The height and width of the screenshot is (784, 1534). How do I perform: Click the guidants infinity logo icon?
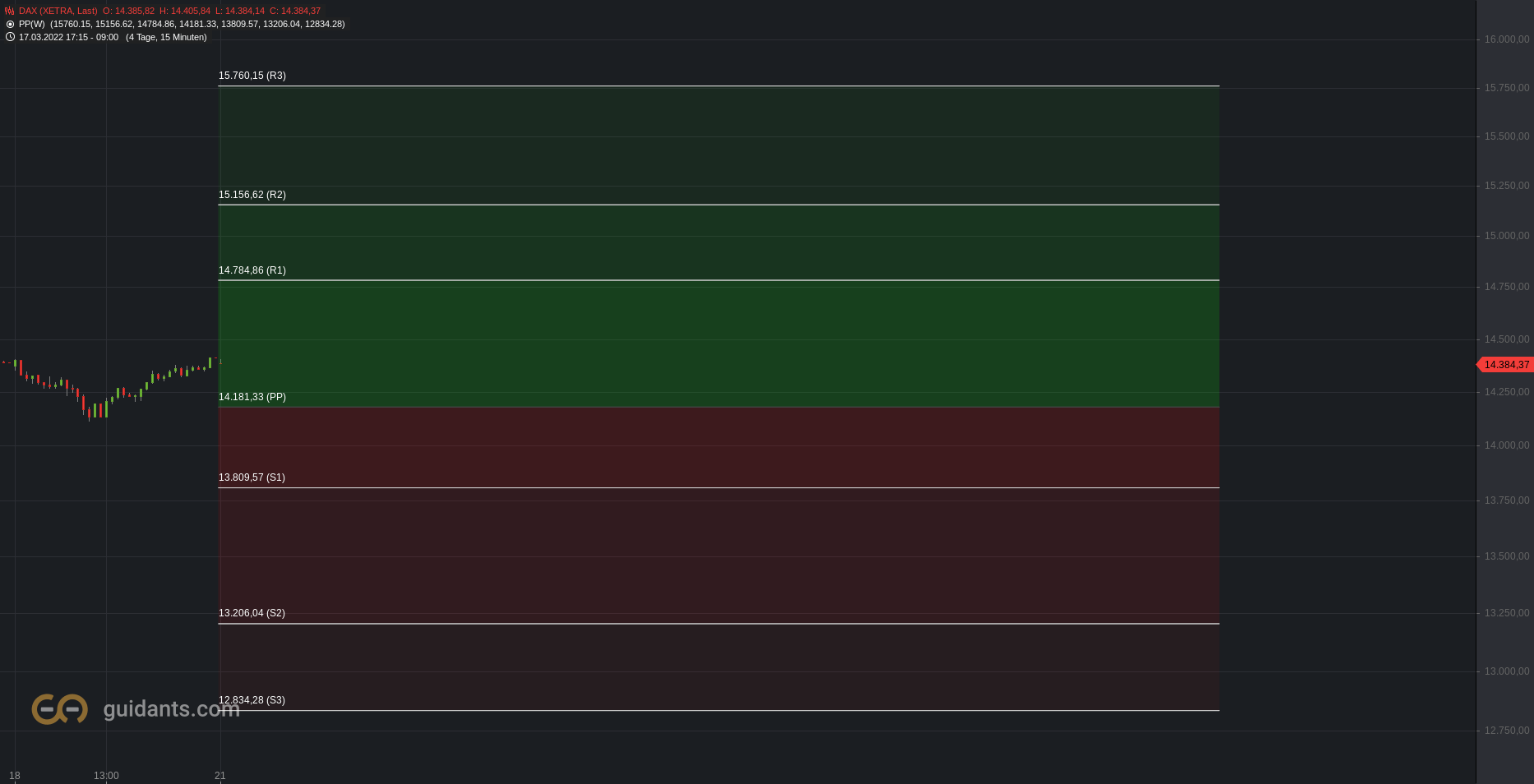(59, 708)
